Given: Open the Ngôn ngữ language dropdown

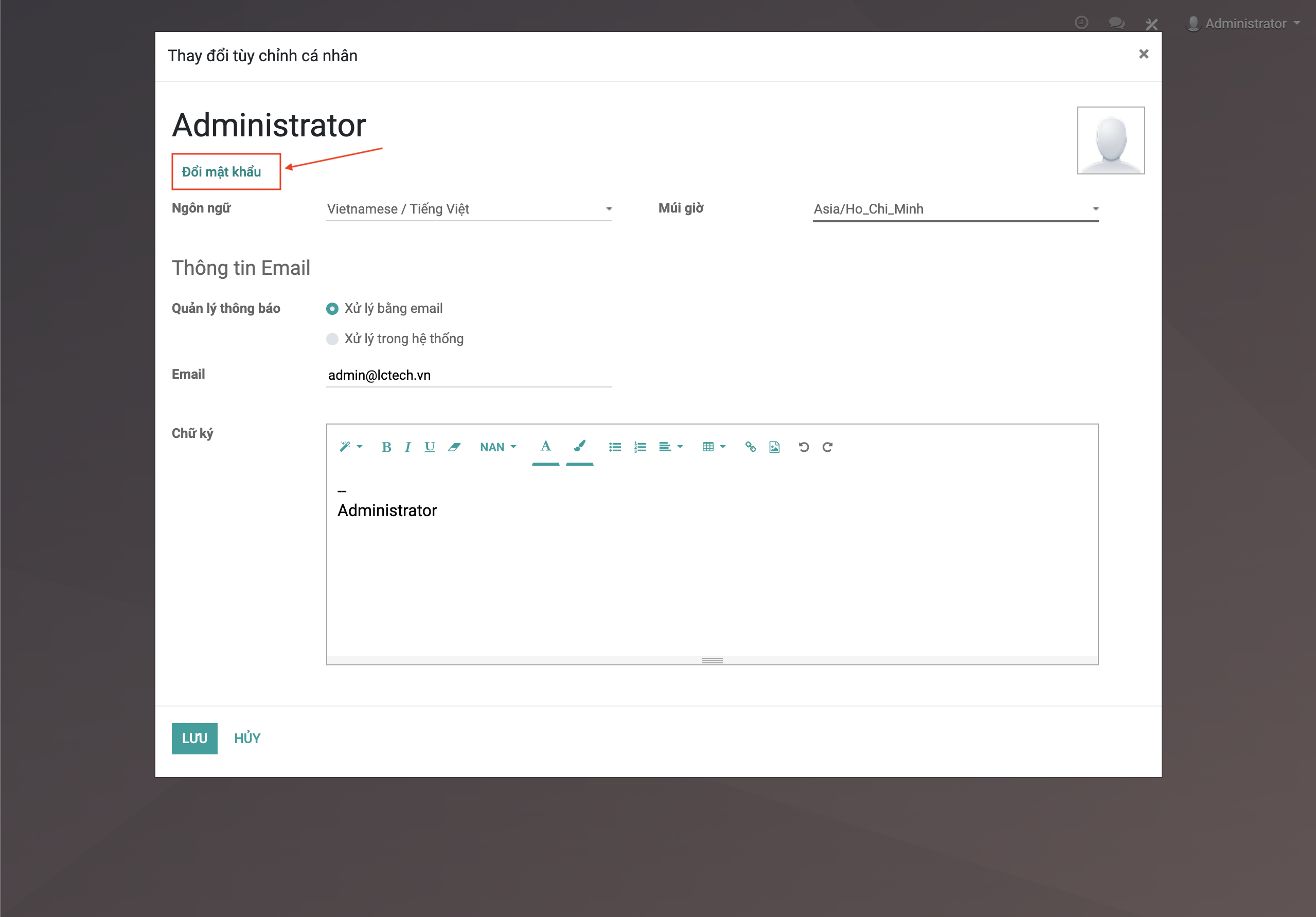Looking at the screenshot, I should [x=469, y=209].
